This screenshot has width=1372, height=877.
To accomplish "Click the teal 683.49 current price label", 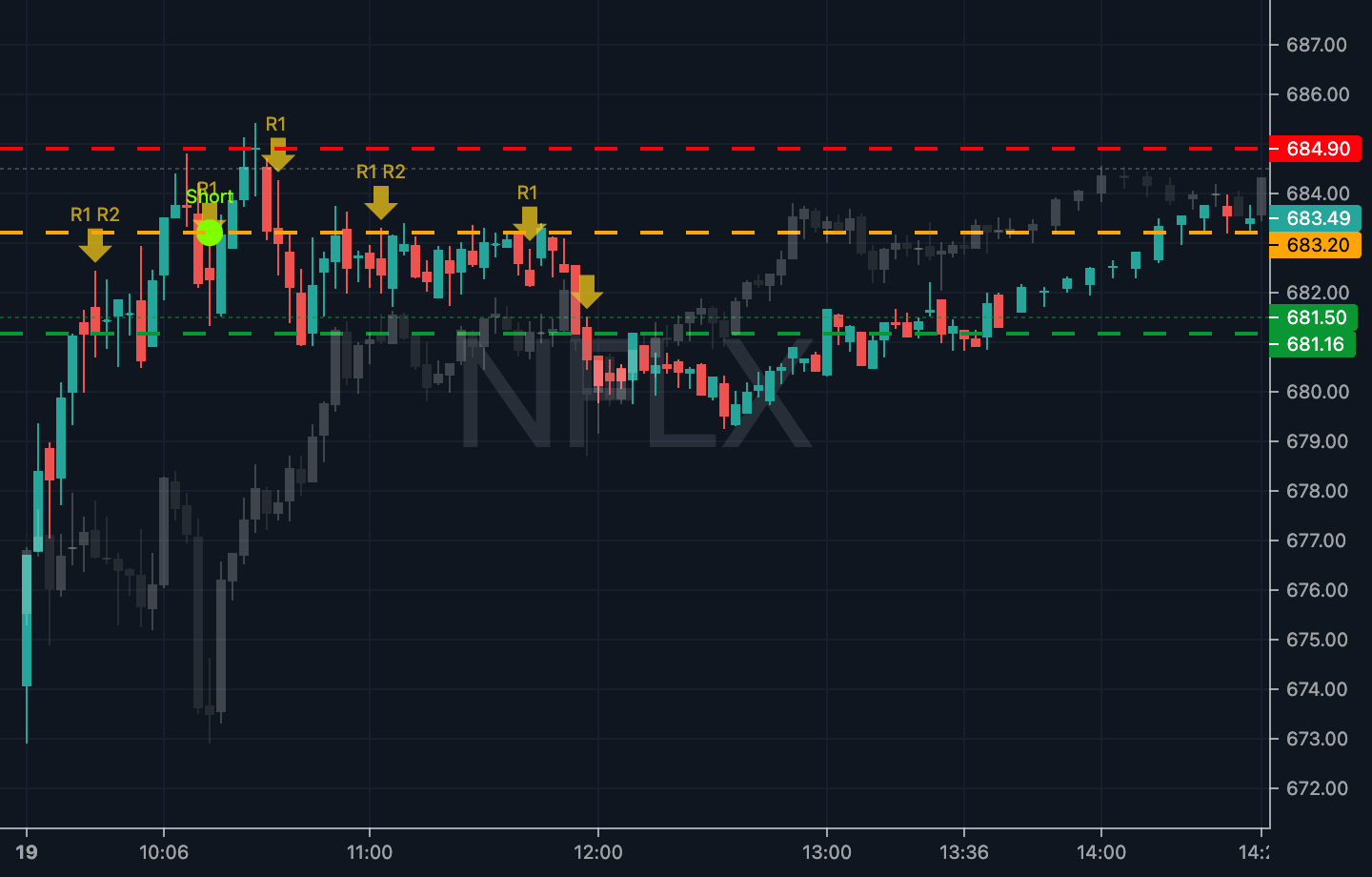I will pos(1316,218).
